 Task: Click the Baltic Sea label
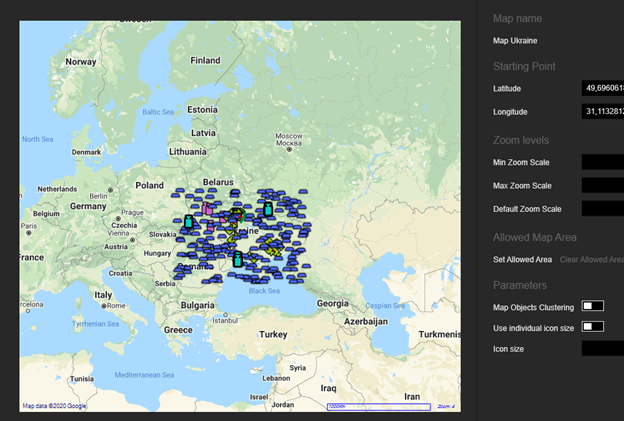[158, 112]
